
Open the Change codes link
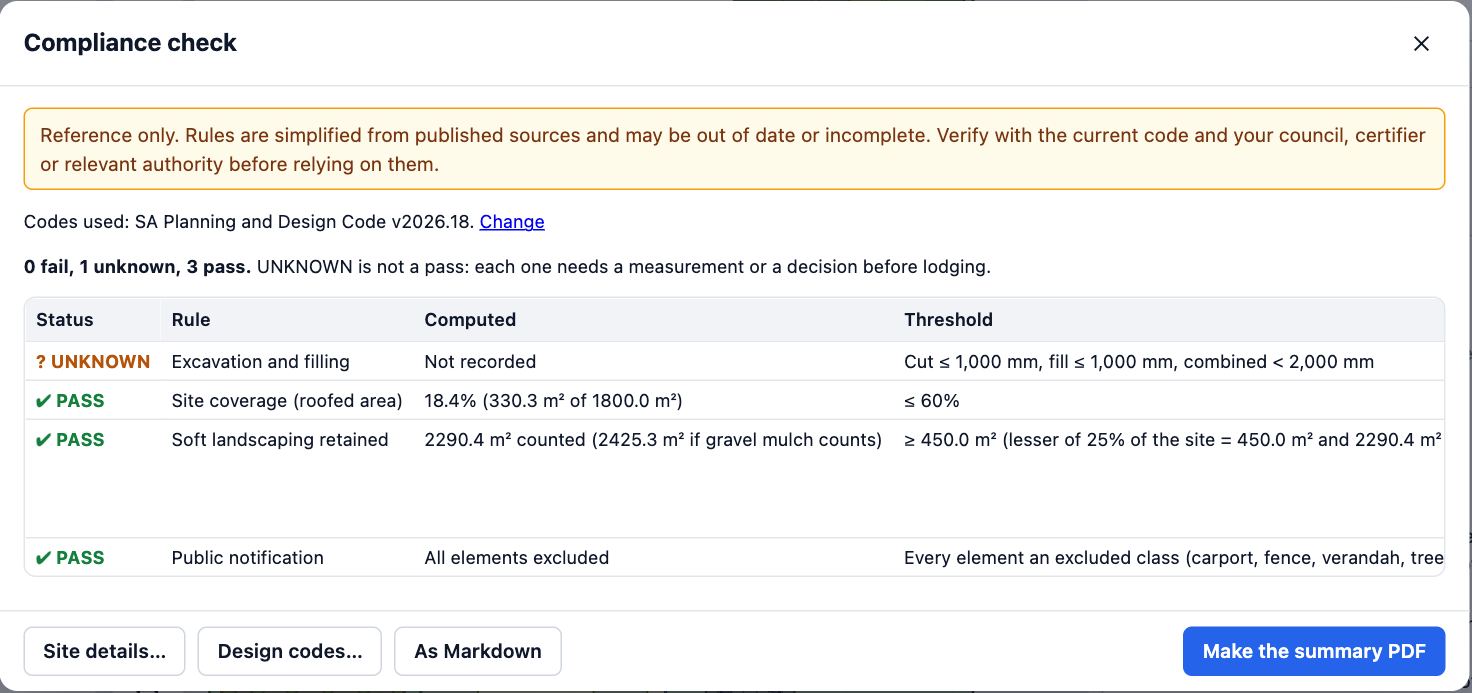tap(512, 222)
